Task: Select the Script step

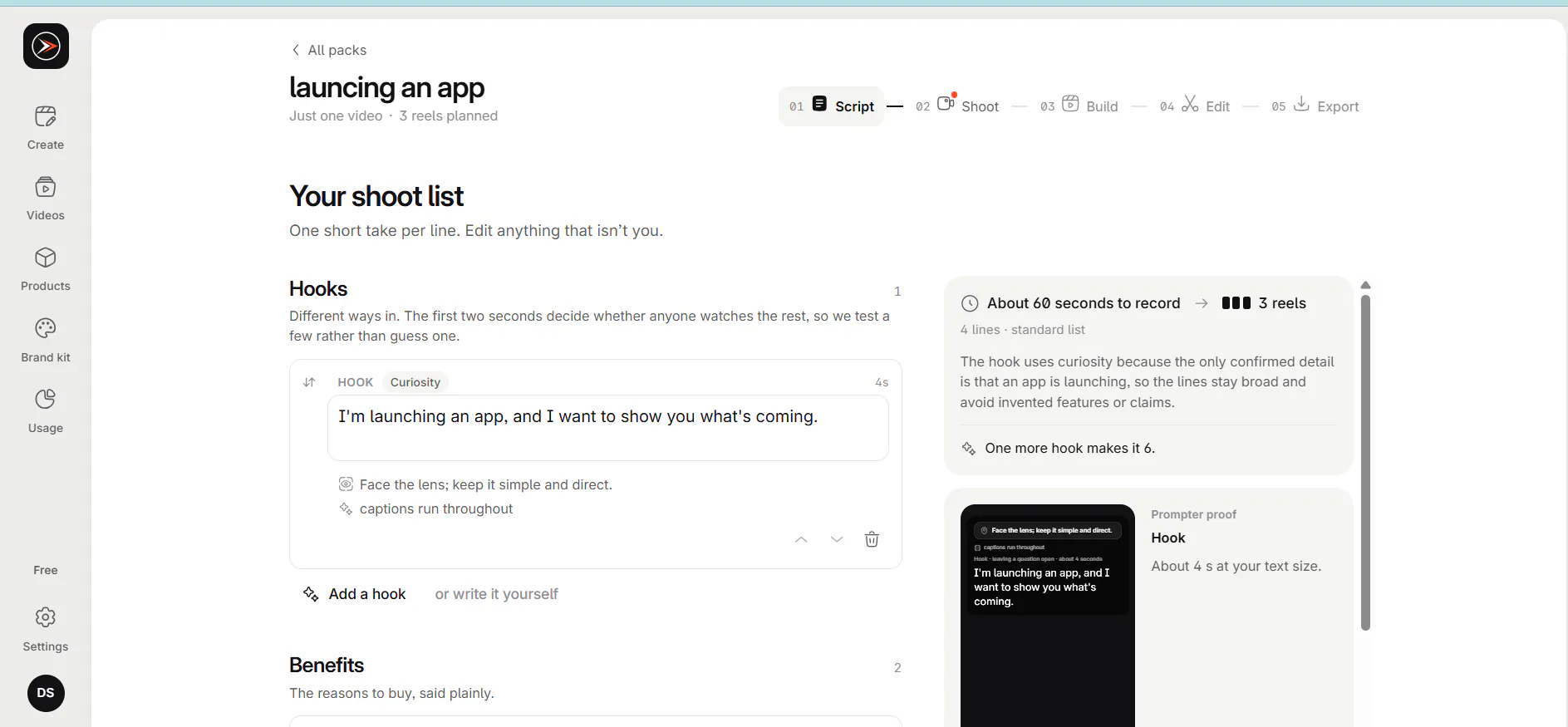Action: coord(831,106)
